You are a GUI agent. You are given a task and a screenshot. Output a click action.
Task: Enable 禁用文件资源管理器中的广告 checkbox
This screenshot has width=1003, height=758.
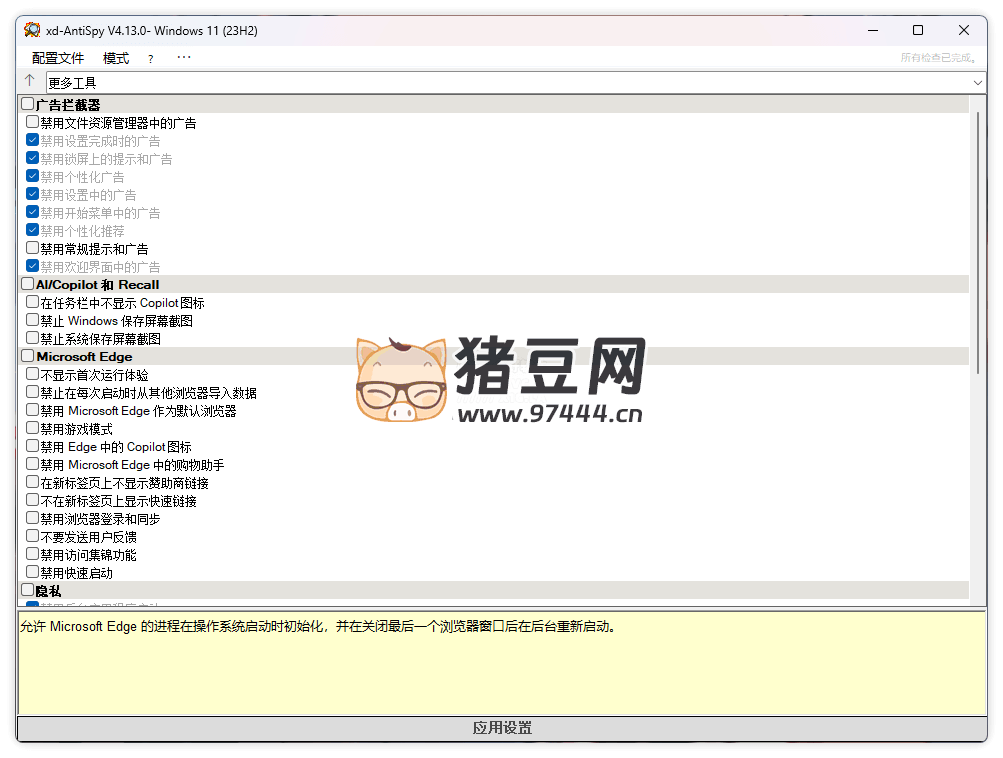pyautogui.click(x=33, y=122)
